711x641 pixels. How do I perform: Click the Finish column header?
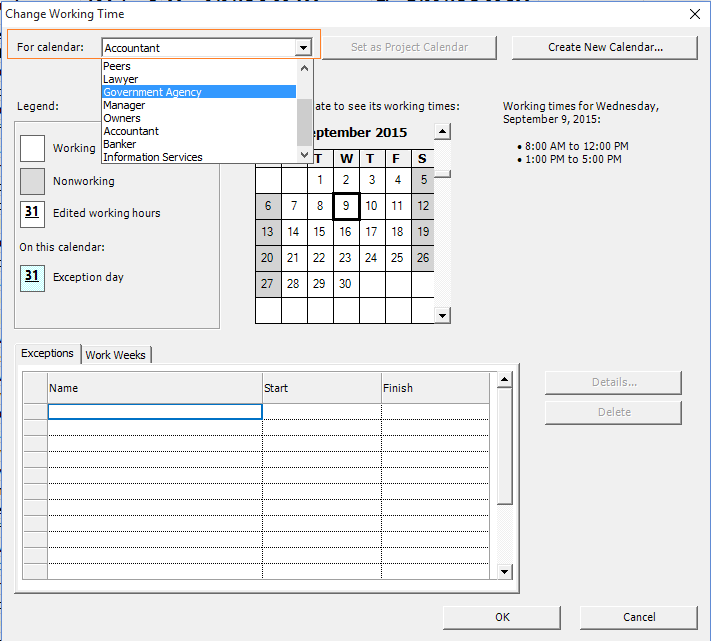[436, 388]
